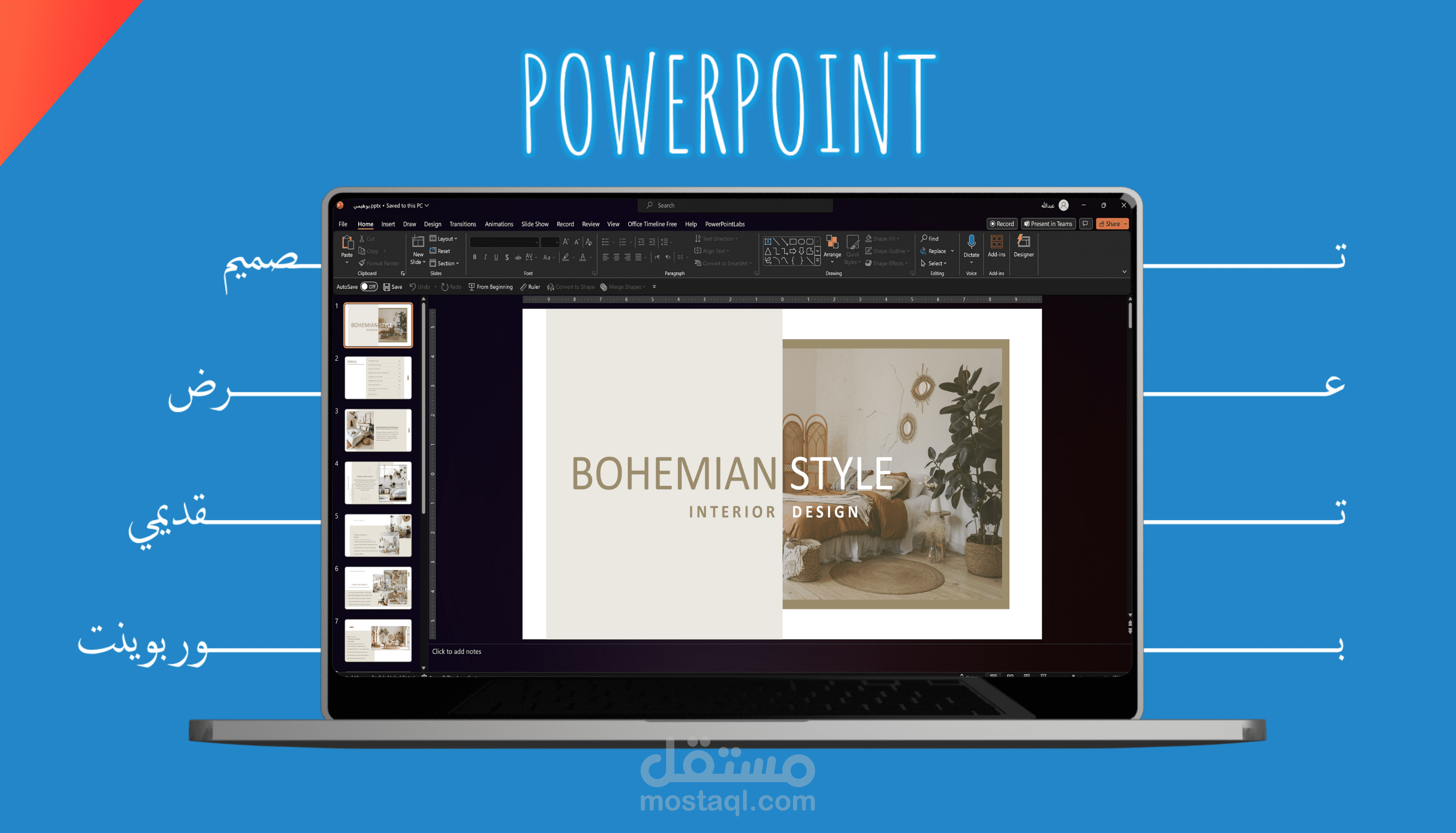The image size is (1456, 833).
Task: Open the Layout dropdown
Action: 444,238
